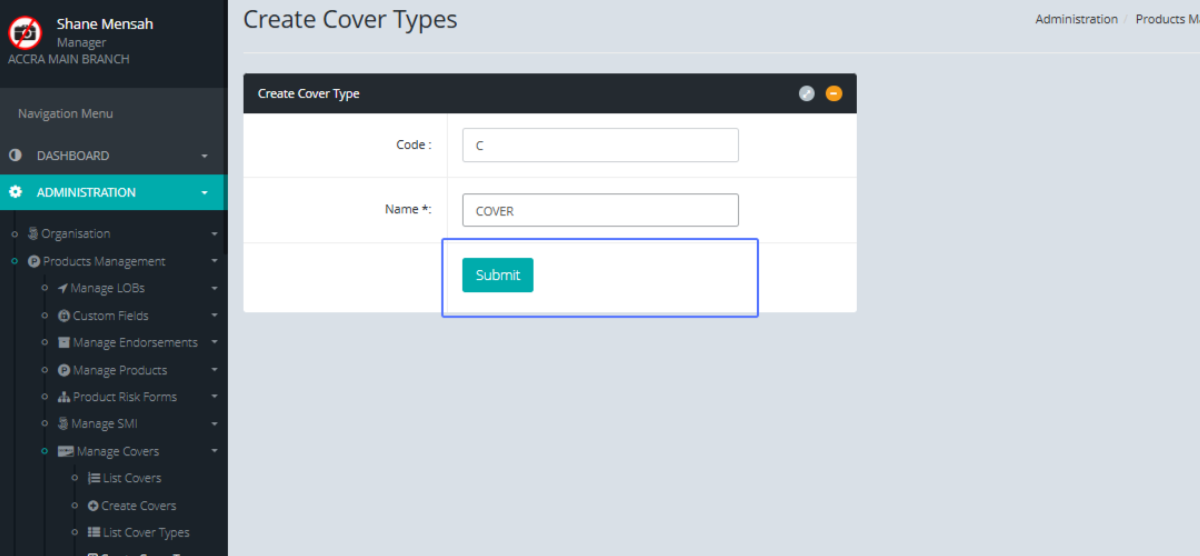1200x556 pixels.
Task: Click the user profile avatar
Action: click(x=25, y=33)
